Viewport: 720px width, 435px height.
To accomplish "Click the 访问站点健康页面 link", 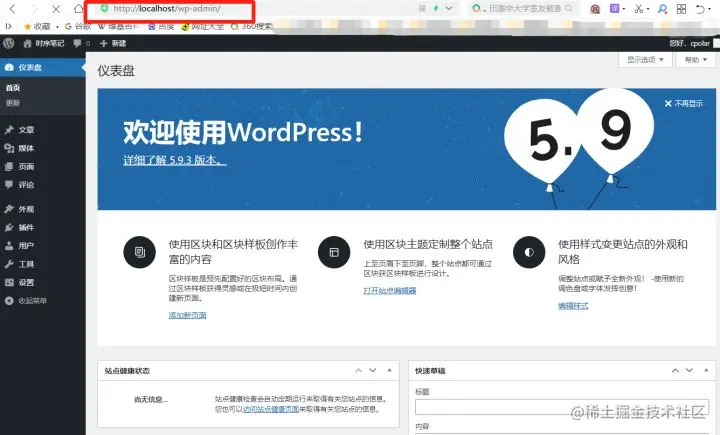I will 271,409.
